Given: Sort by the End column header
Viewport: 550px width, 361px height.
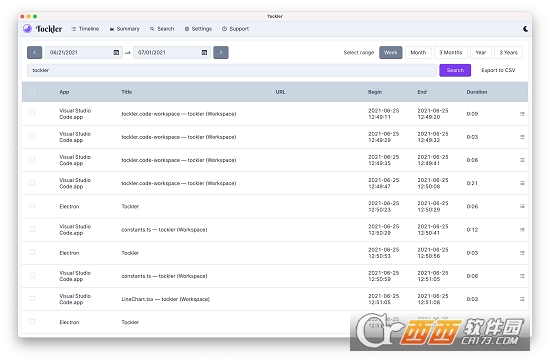Looking at the screenshot, I should [422, 92].
